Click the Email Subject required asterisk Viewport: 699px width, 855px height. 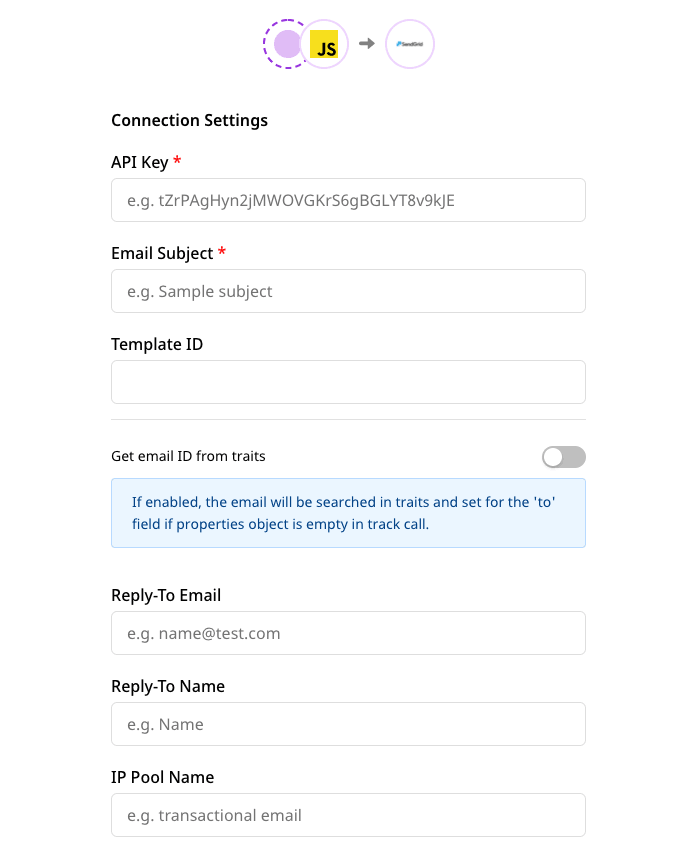(x=223, y=253)
